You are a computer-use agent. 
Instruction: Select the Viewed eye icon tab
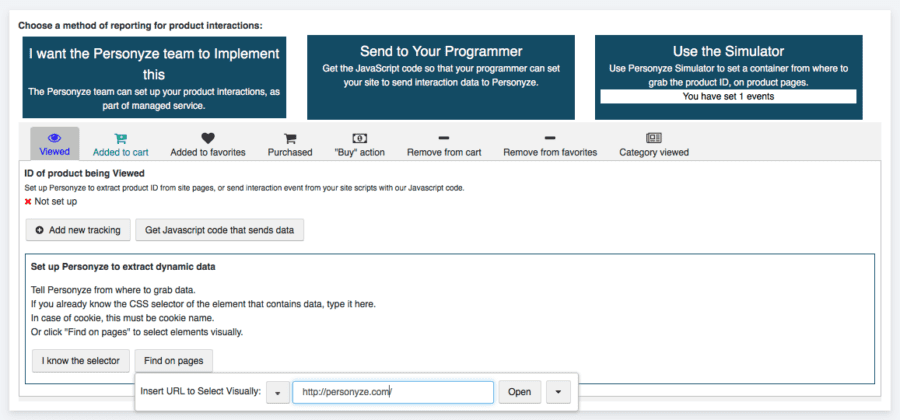(55, 138)
